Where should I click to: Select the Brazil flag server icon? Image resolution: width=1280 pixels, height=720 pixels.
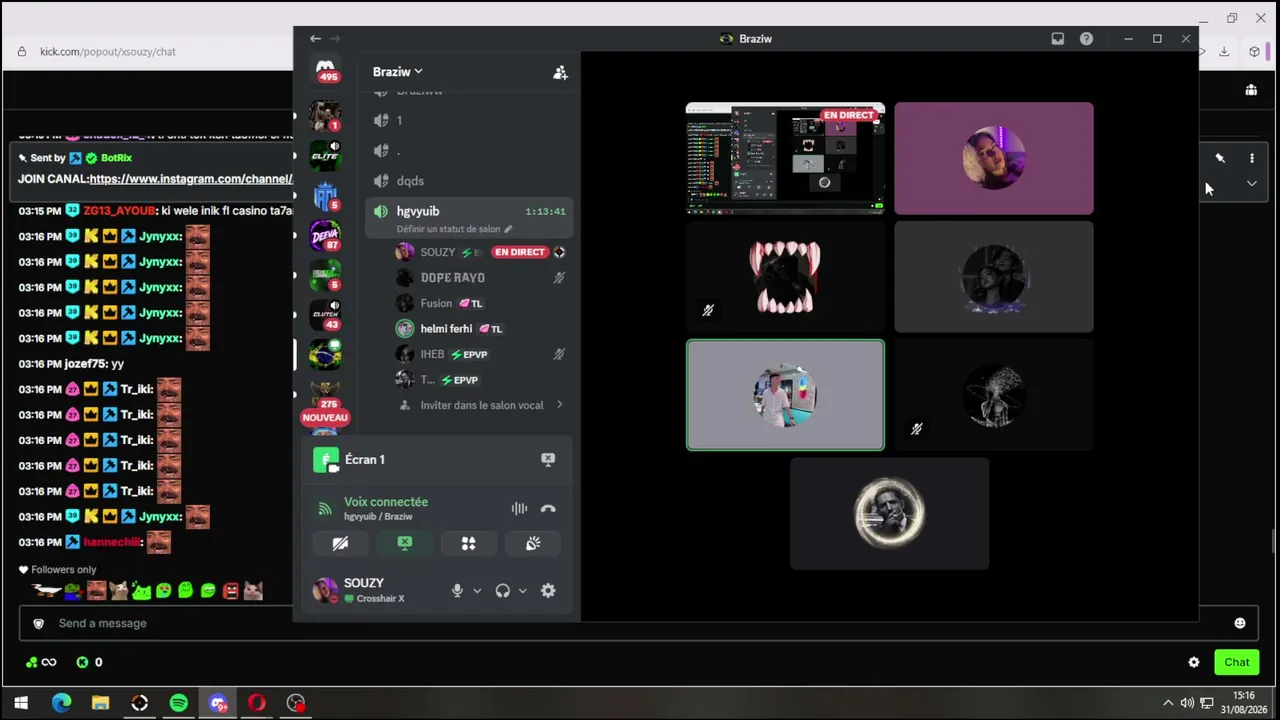pyautogui.click(x=325, y=354)
